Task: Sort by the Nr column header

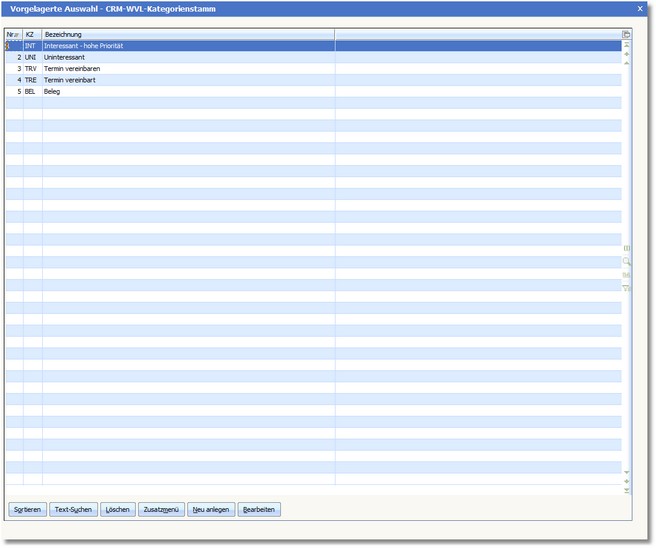Action: coord(13,35)
